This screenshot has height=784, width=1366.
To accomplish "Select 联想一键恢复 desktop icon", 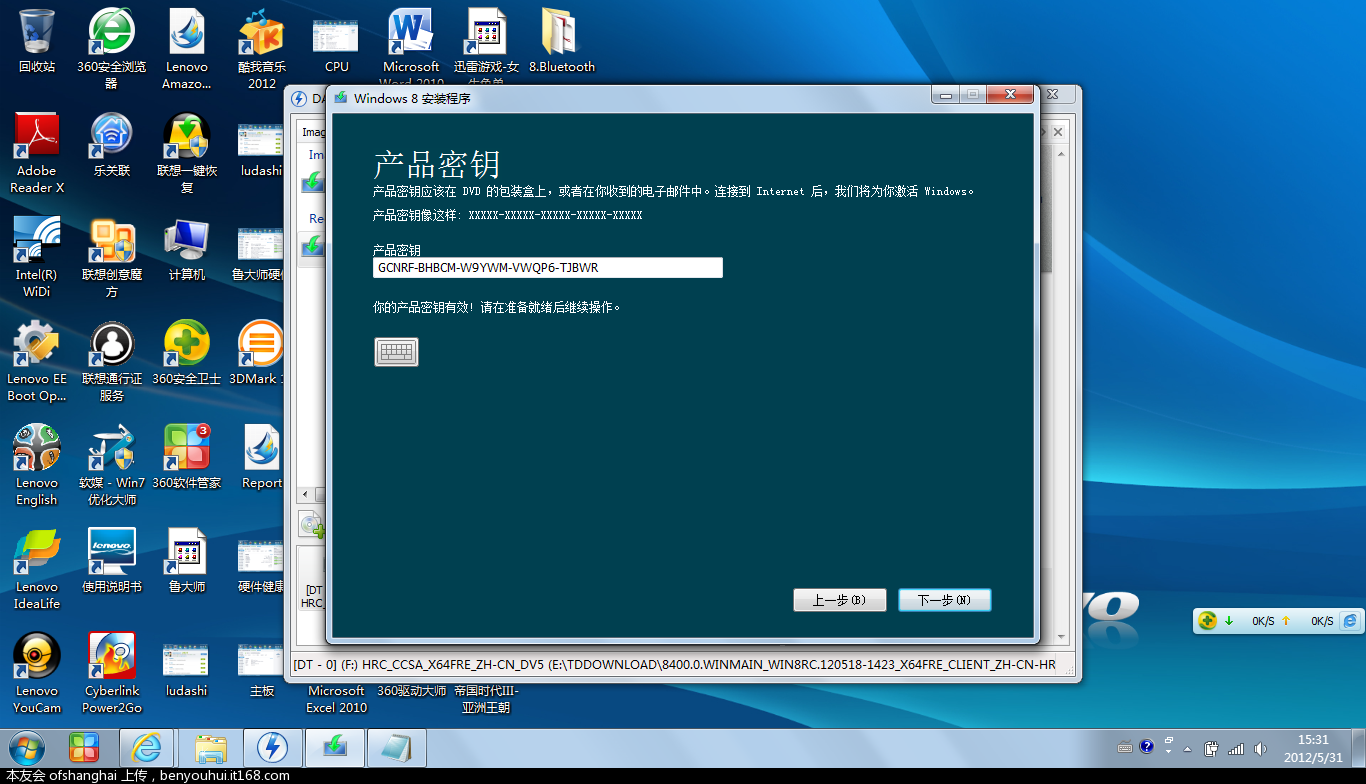I will coord(187,153).
